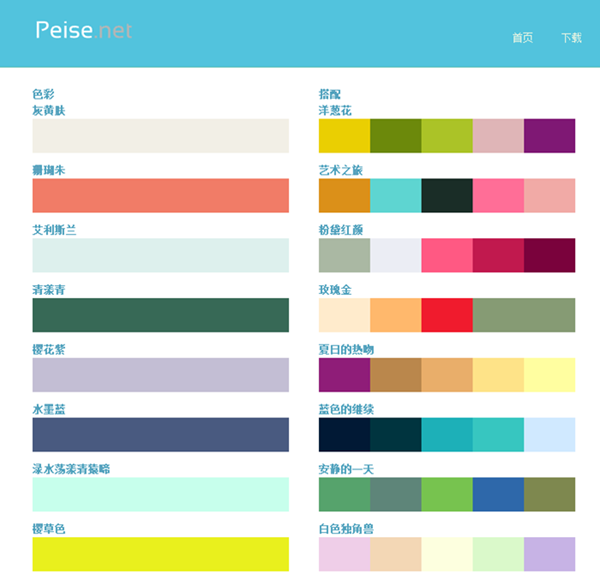Viewport: 600px width, 573px height.
Task: Click the purple swatch in 洋葱花 palette
Action: click(x=549, y=135)
